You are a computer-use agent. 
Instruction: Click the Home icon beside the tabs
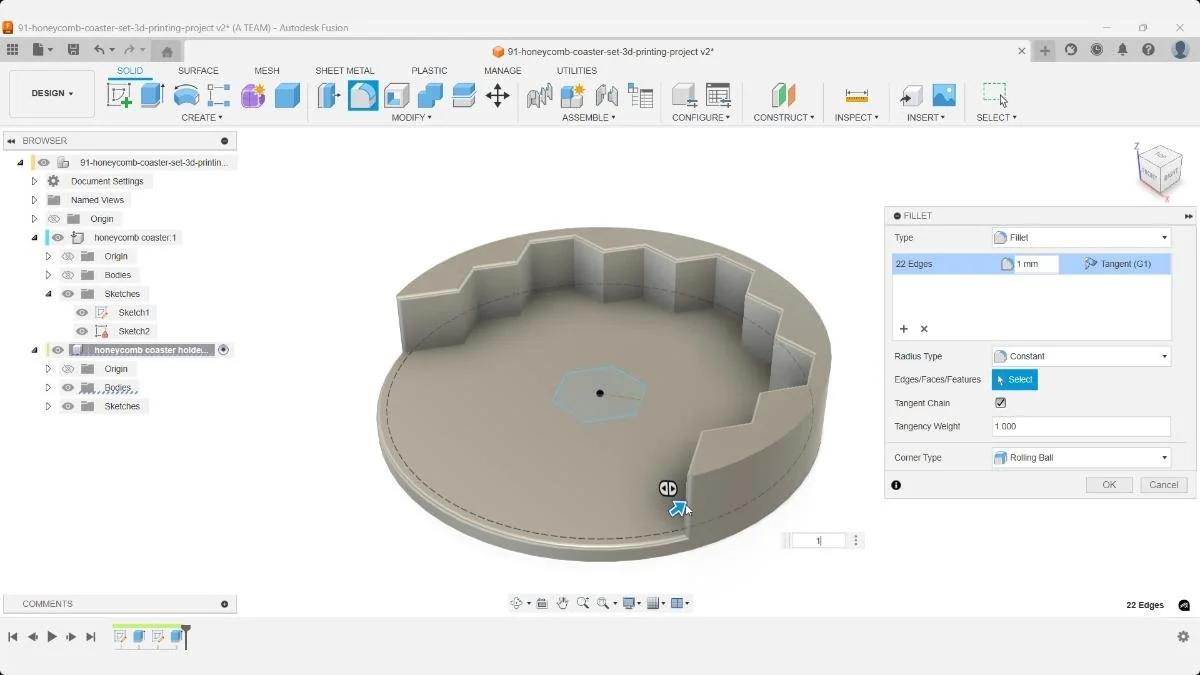[x=167, y=51]
